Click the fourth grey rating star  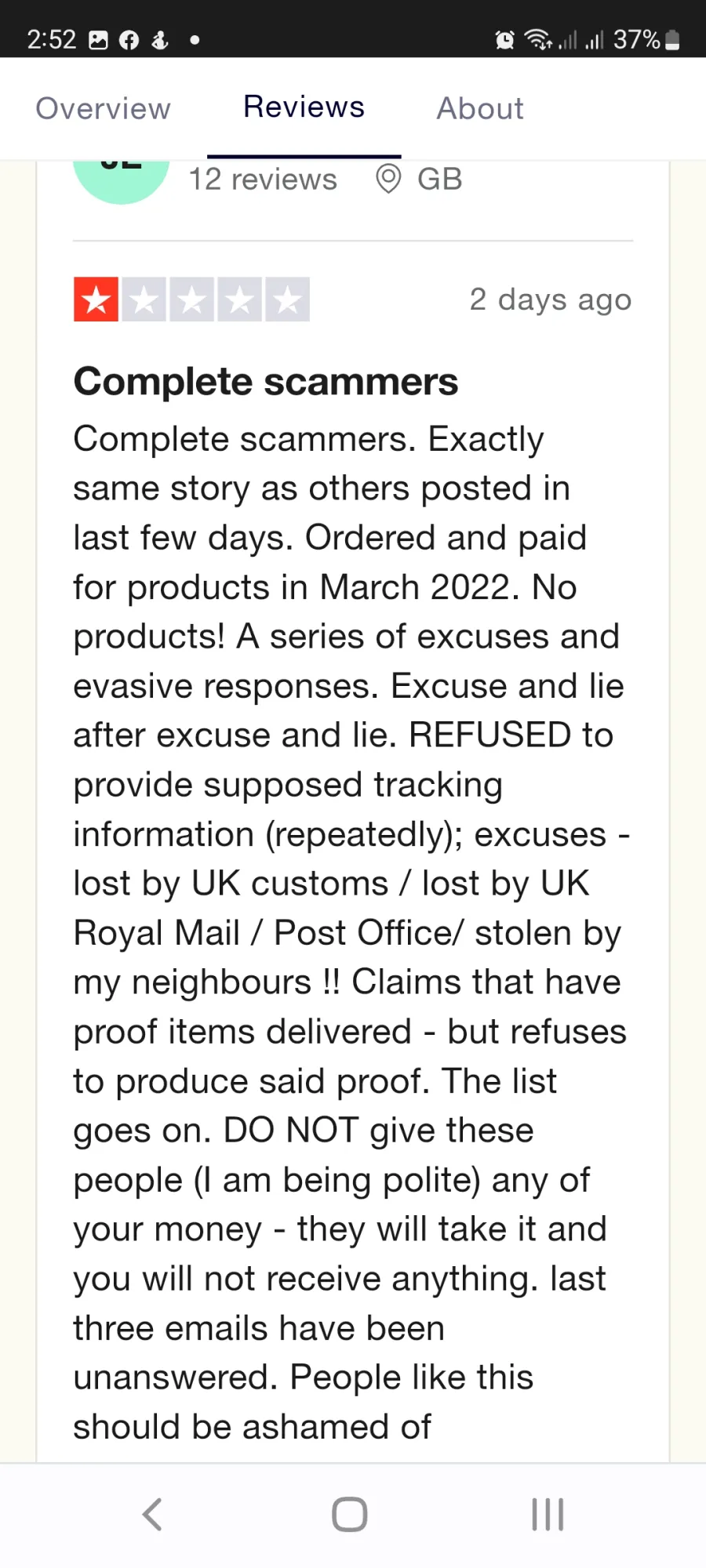[240, 299]
